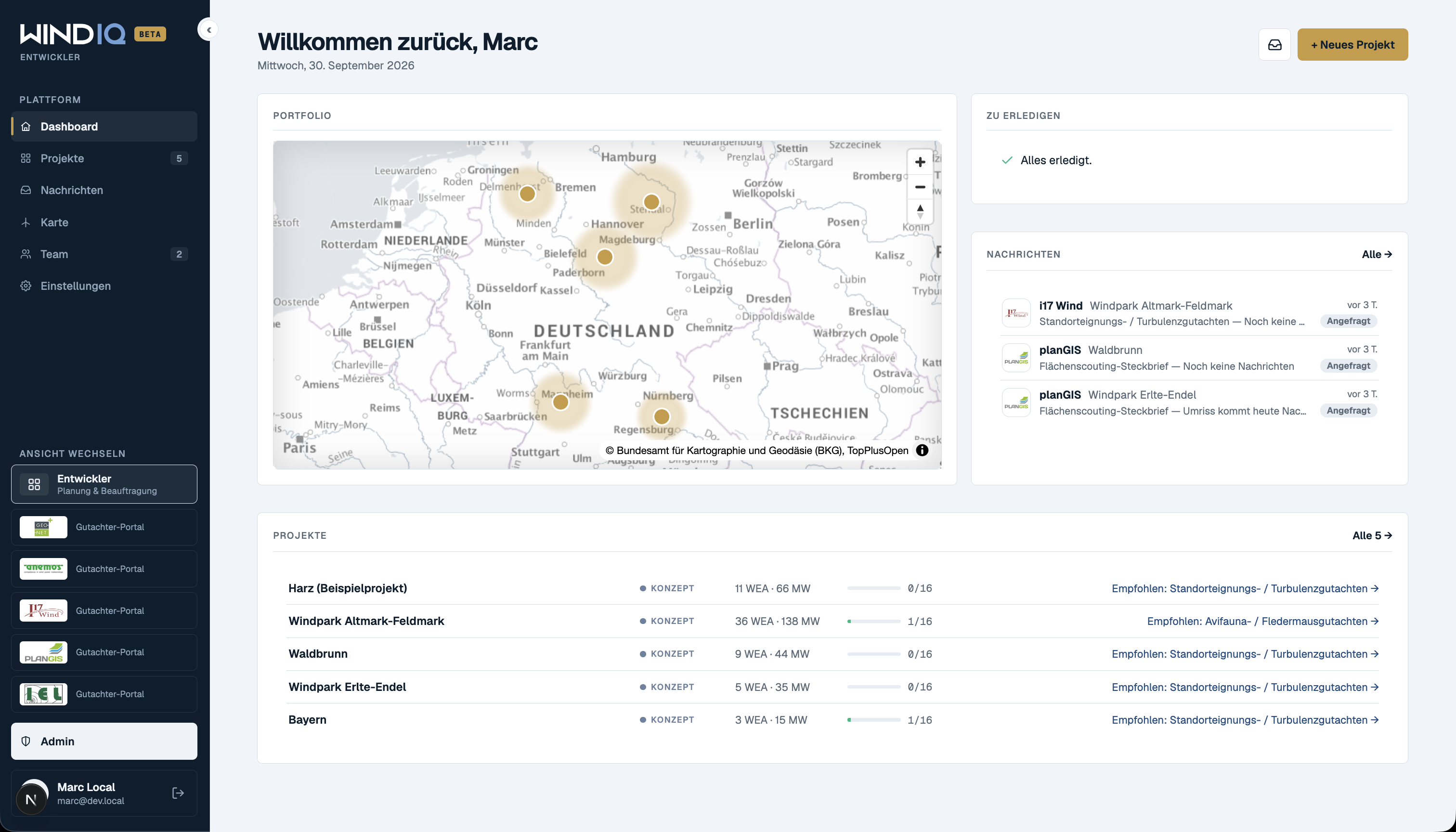Open planGIS Windpark Erlte-Endel message
This screenshot has width=1456, height=832.
(1189, 403)
